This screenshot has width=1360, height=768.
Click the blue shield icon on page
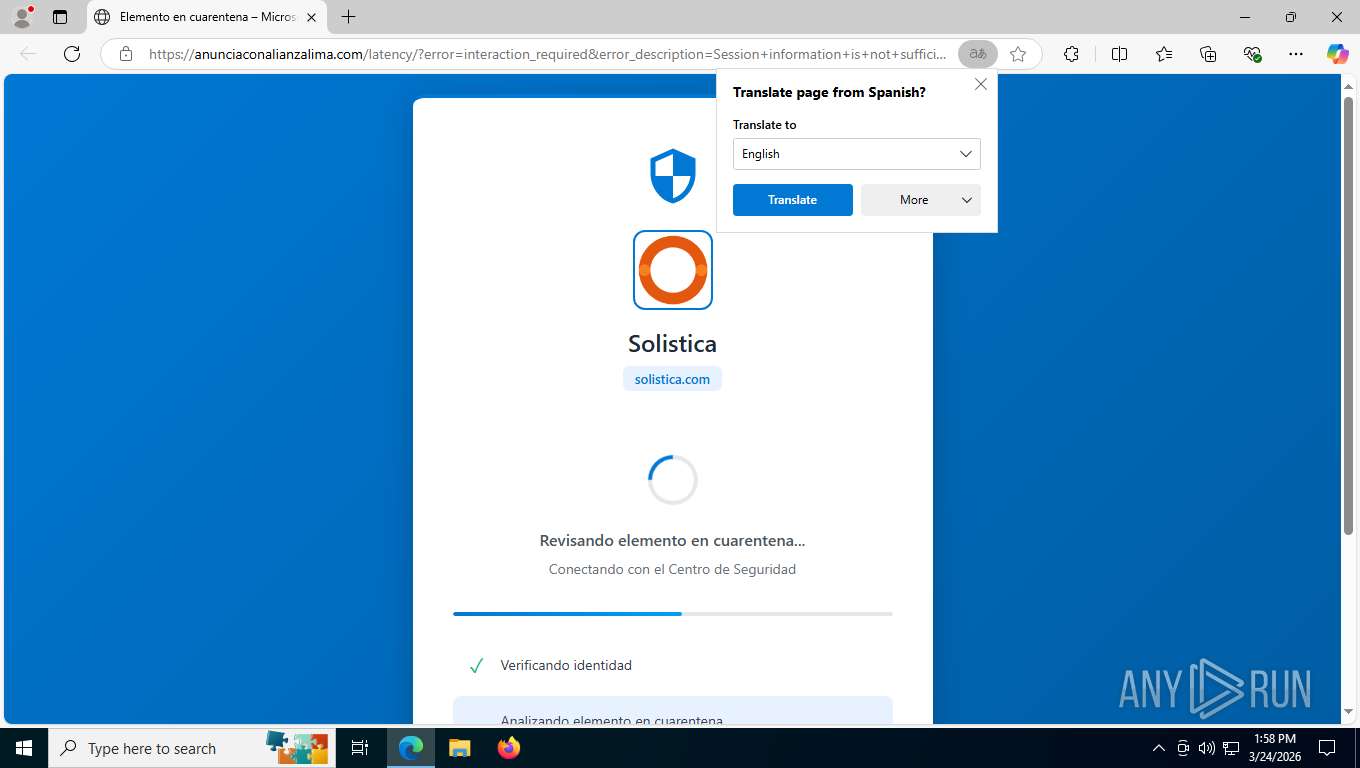click(x=673, y=176)
